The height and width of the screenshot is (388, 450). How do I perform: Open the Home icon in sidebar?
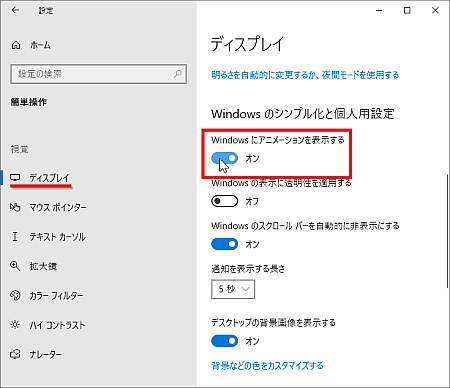(16, 45)
